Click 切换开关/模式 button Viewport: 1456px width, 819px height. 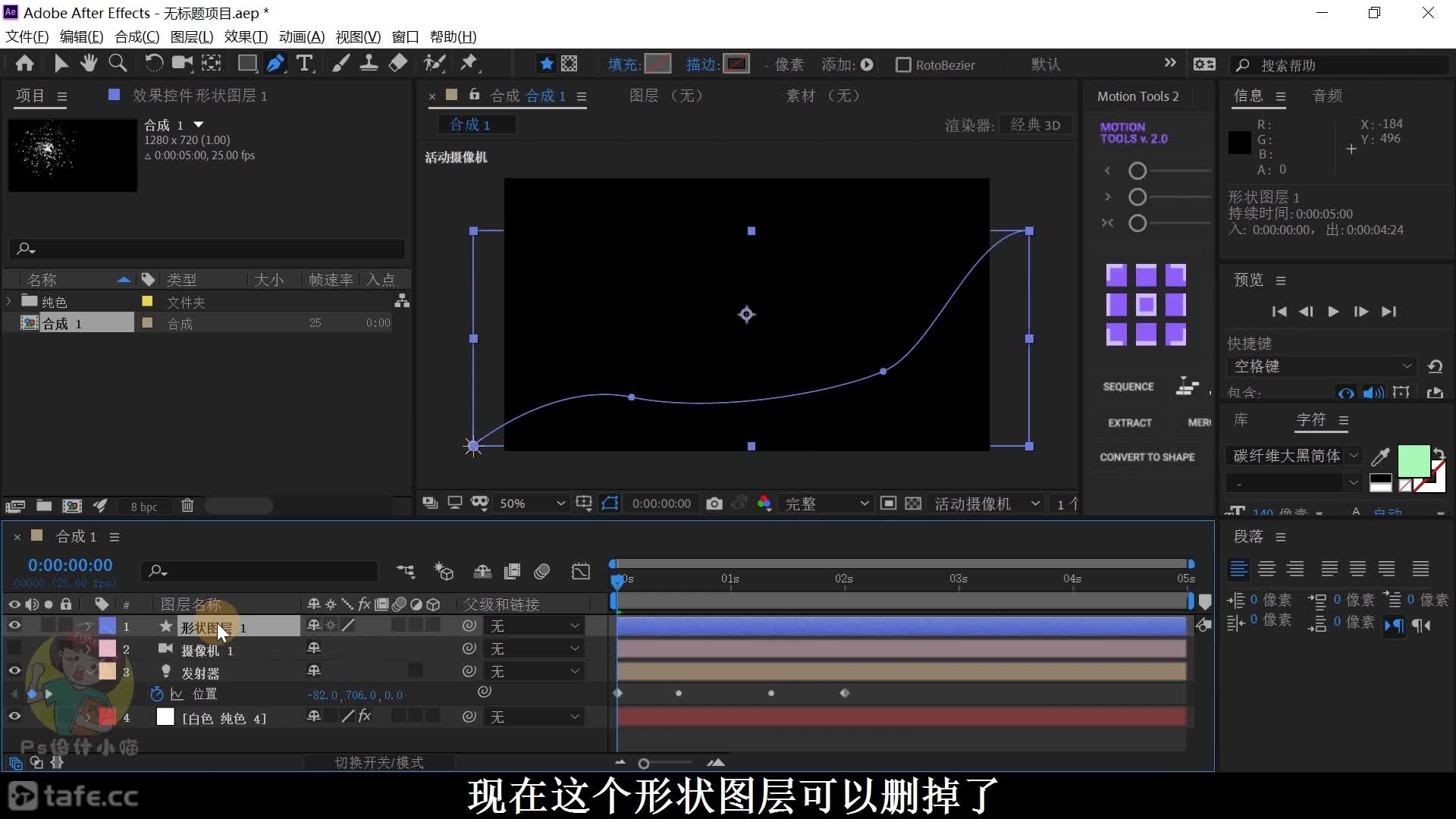(x=379, y=762)
